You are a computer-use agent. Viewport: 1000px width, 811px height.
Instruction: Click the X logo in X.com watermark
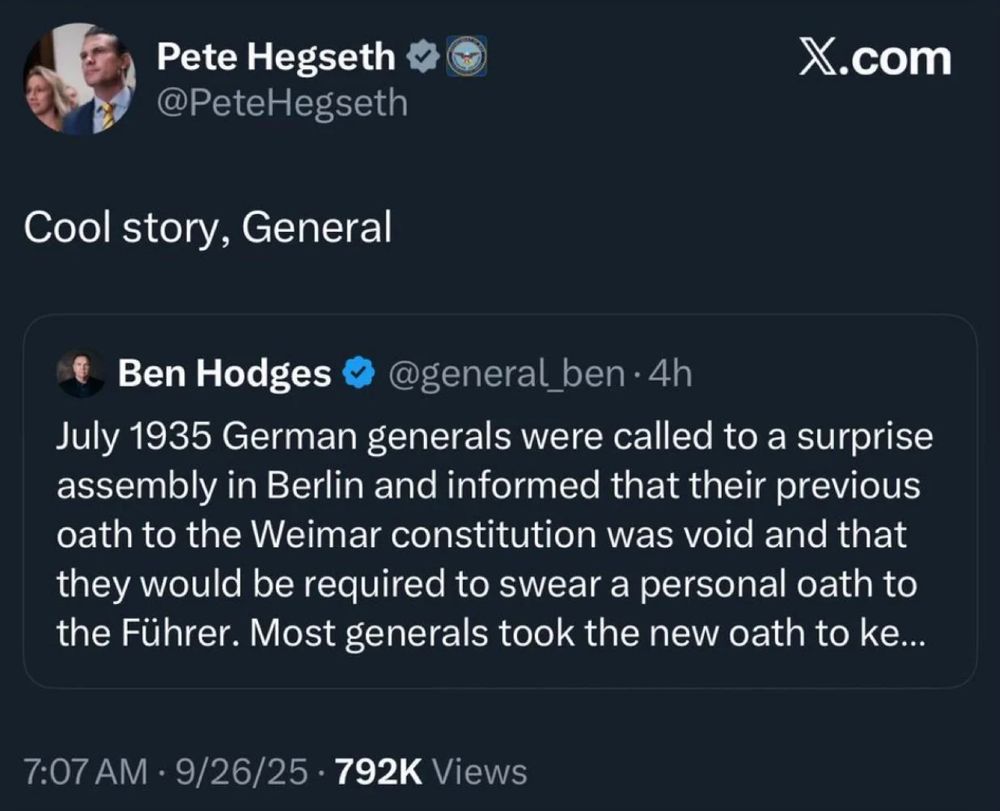click(821, 59)
